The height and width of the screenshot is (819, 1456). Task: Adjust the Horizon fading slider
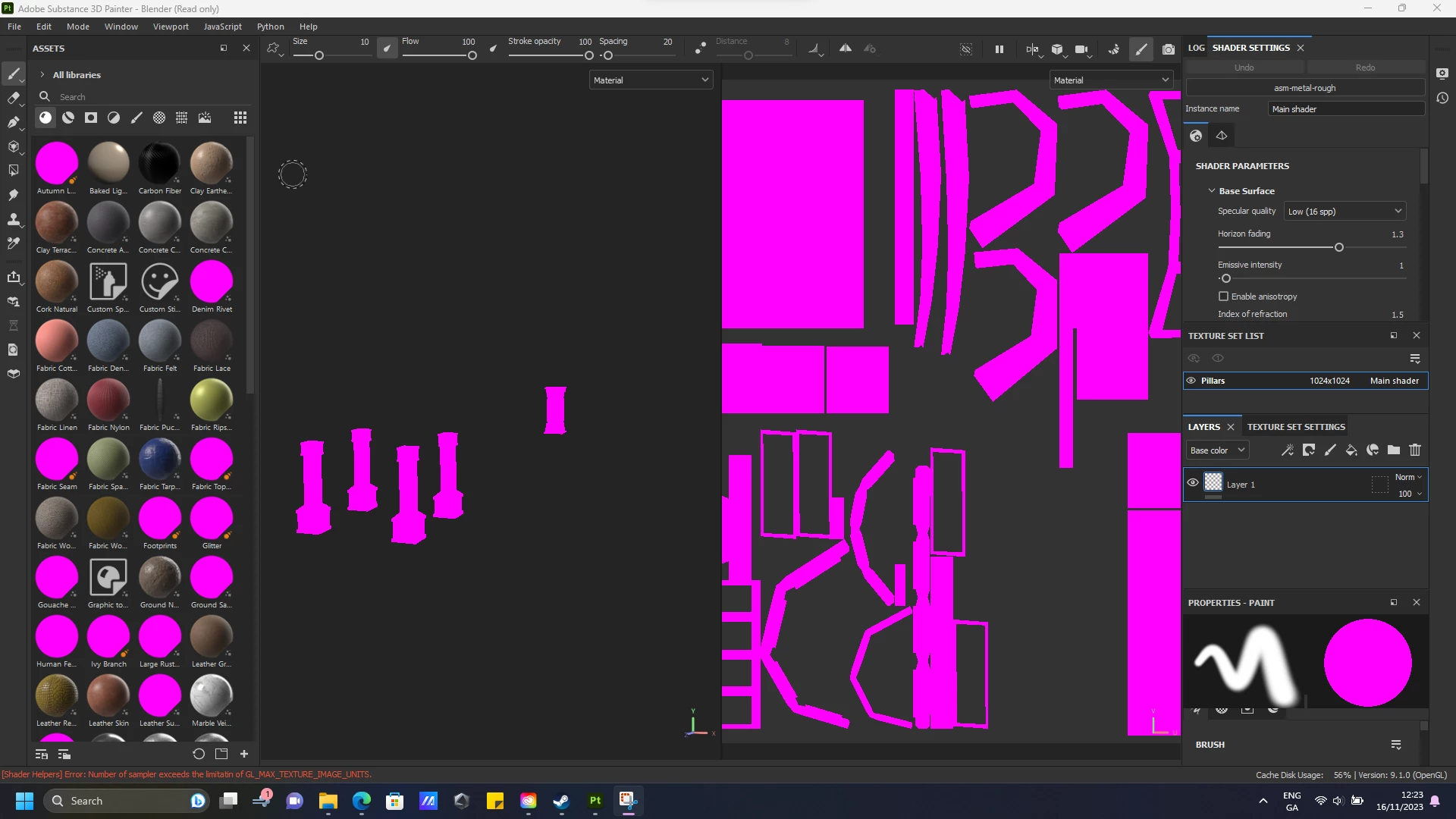1339,248
